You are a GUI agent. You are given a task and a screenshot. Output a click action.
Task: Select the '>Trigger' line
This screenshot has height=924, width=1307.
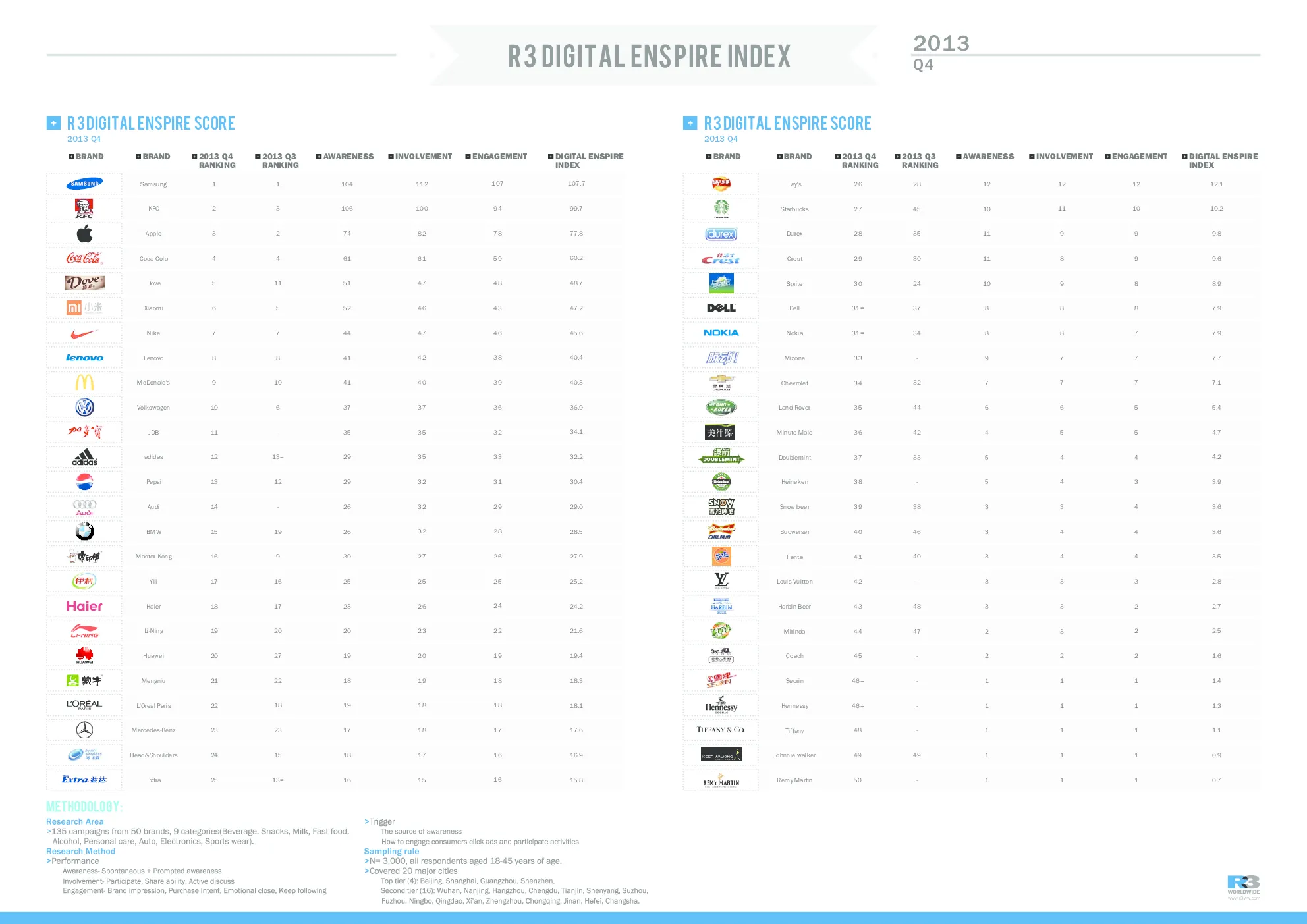[x=379, y=822]
